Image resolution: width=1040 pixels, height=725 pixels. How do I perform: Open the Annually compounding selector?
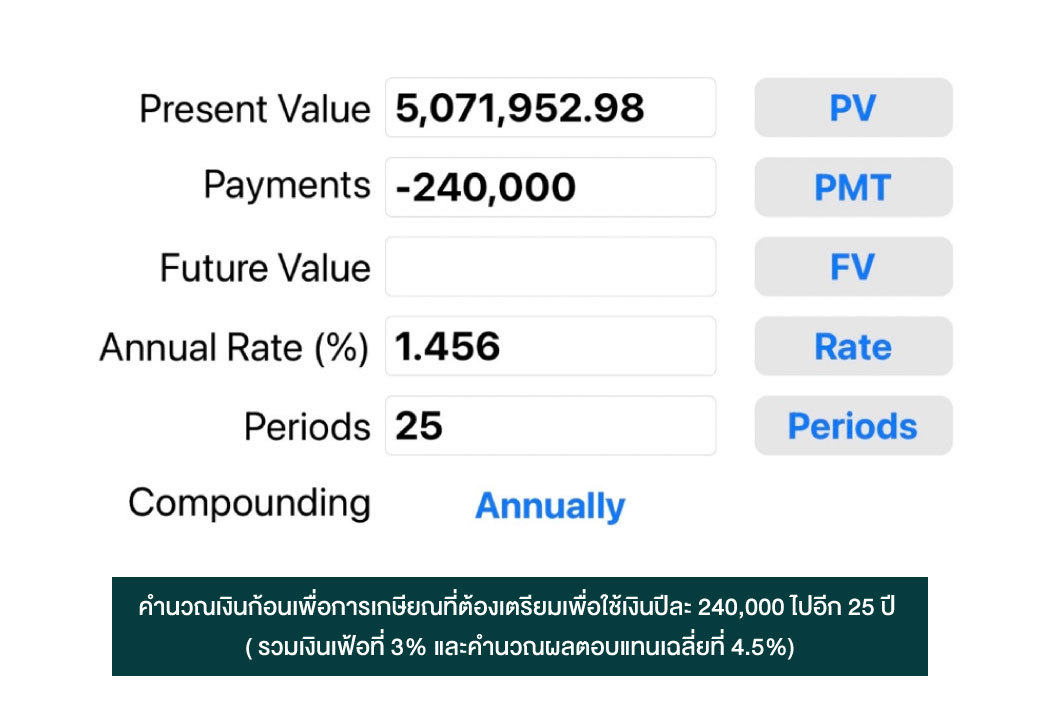point(550,506)
